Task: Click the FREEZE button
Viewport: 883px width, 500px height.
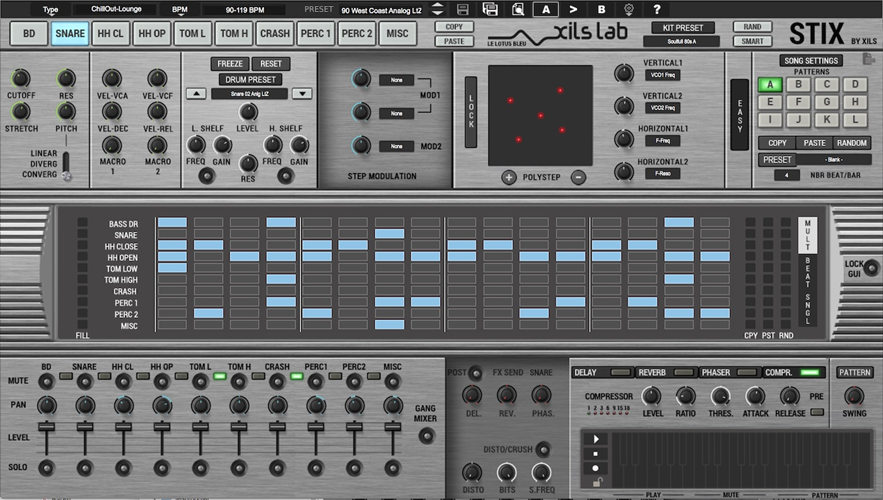Action: (x=231, y=63)
